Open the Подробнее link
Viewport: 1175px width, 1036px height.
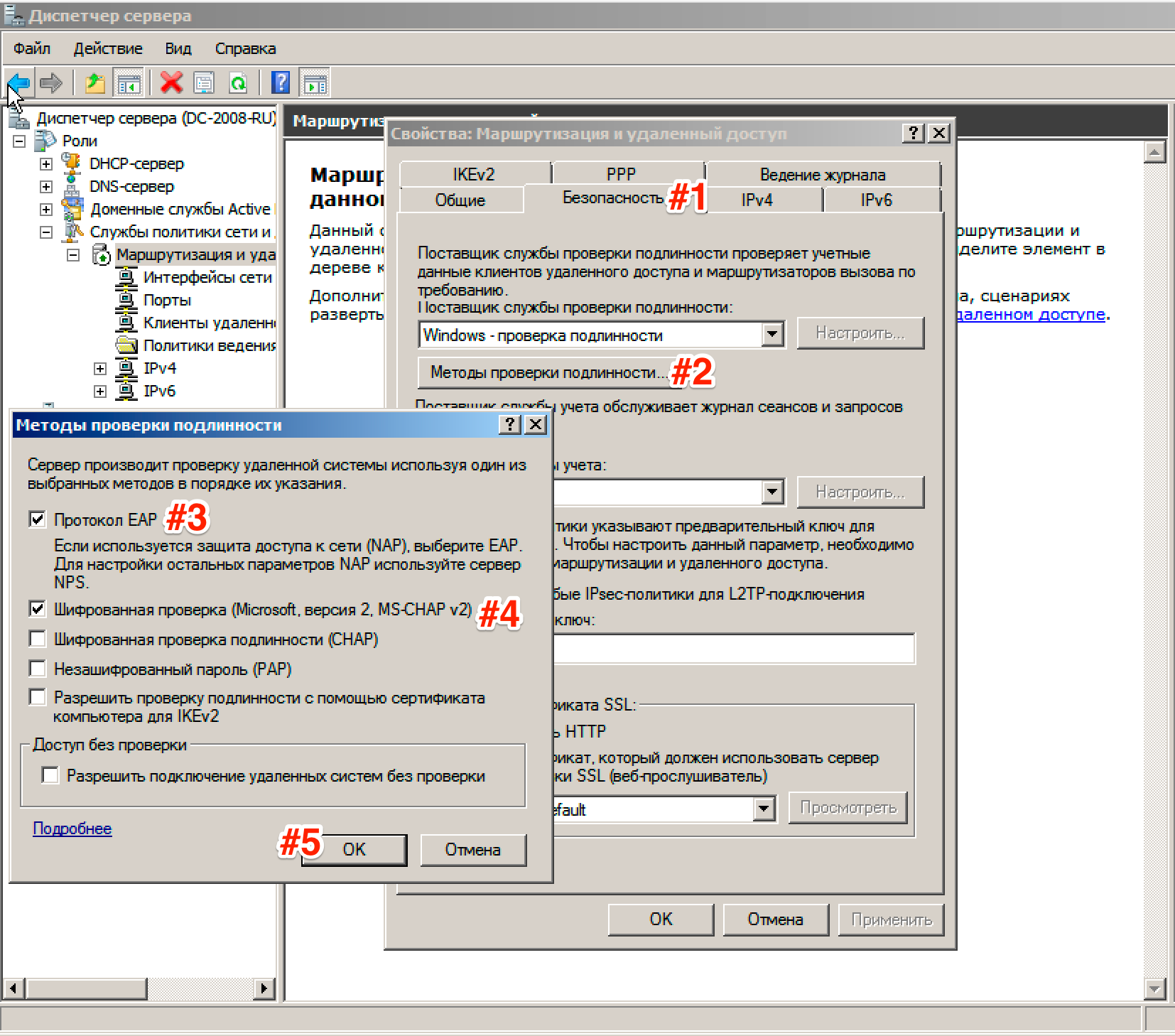pos(72,829)
